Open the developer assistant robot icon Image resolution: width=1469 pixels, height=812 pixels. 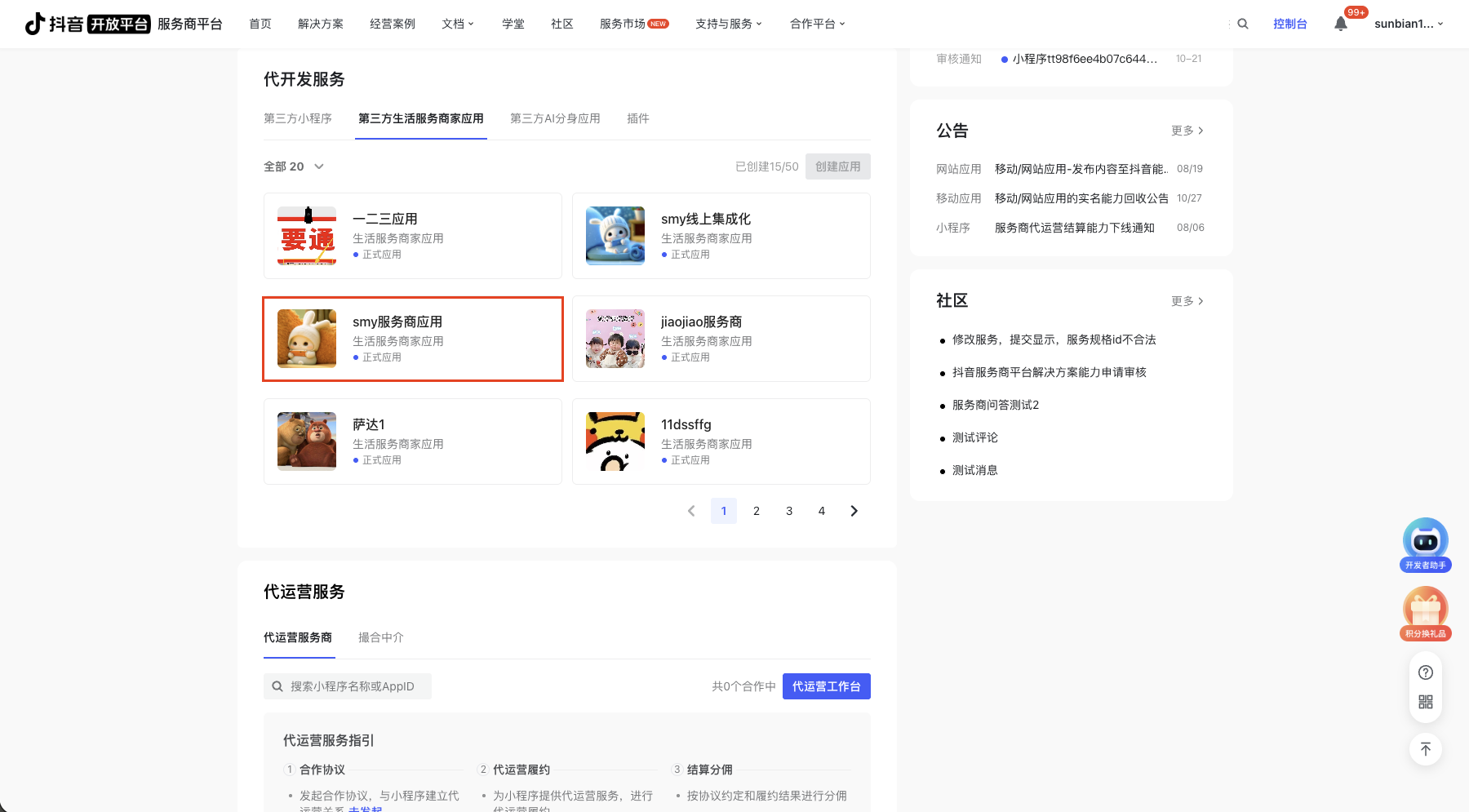click(x=1425, y=542)
